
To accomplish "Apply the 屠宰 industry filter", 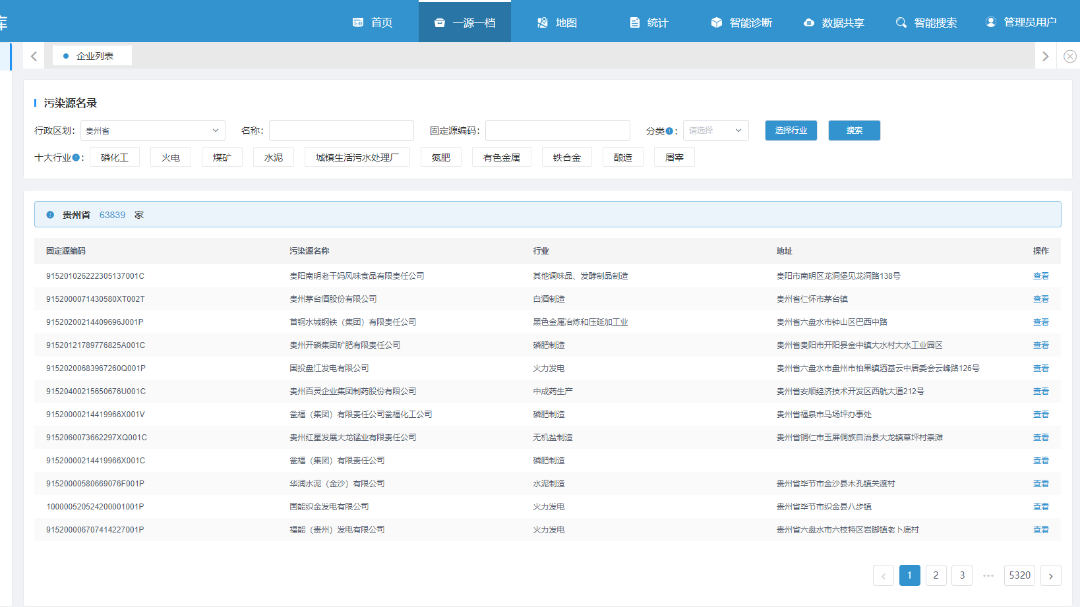I will [x=674, y=157].
